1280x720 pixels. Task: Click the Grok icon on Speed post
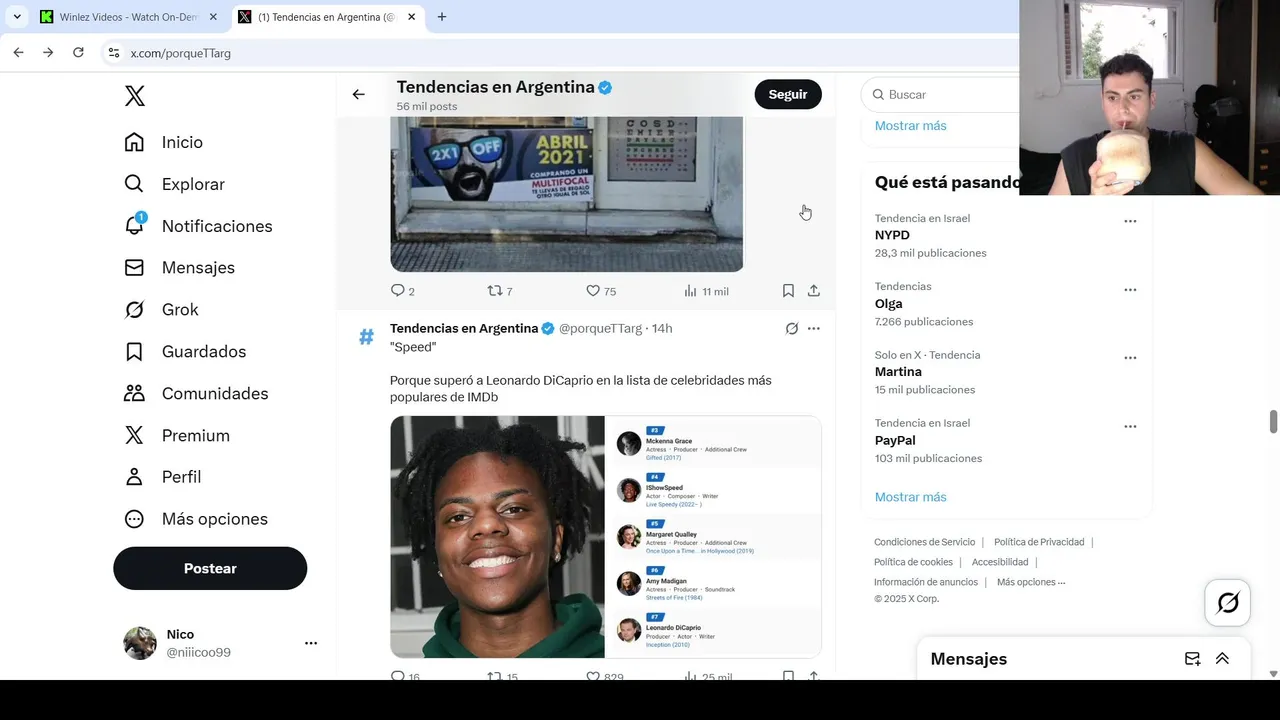pos(791,328)
